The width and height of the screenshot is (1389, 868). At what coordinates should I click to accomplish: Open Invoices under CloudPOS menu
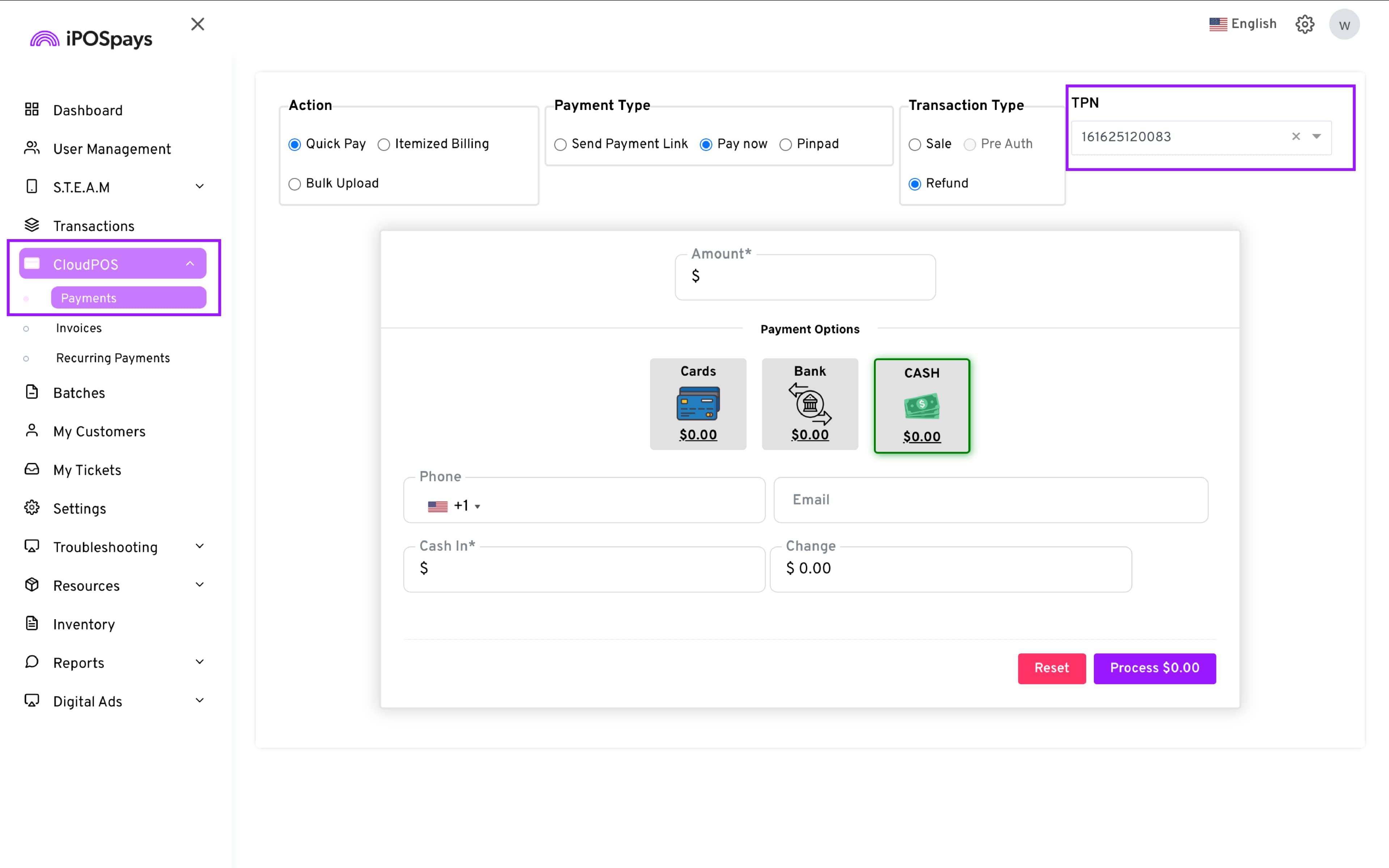[x=78, y=328]
